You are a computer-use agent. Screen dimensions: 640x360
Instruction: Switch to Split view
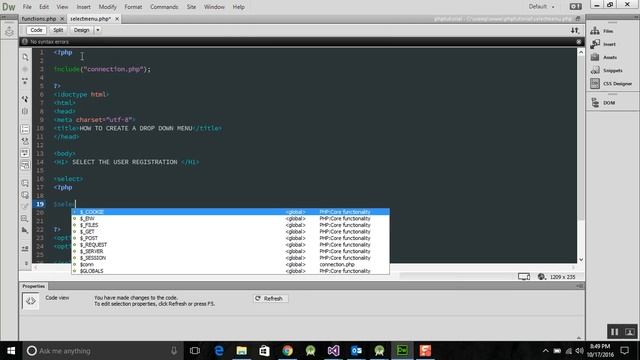point(58,30)
